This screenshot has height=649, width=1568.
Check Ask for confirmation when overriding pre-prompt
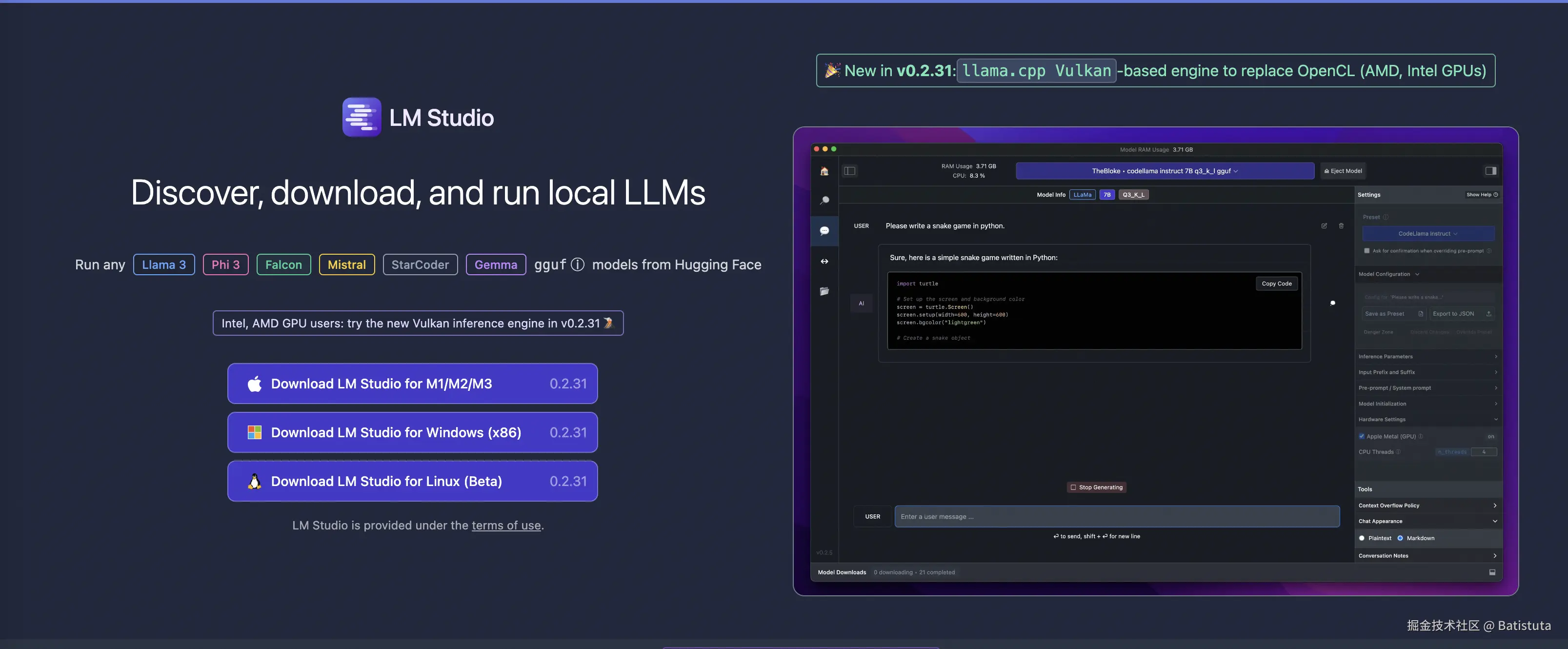point(1367,251)
